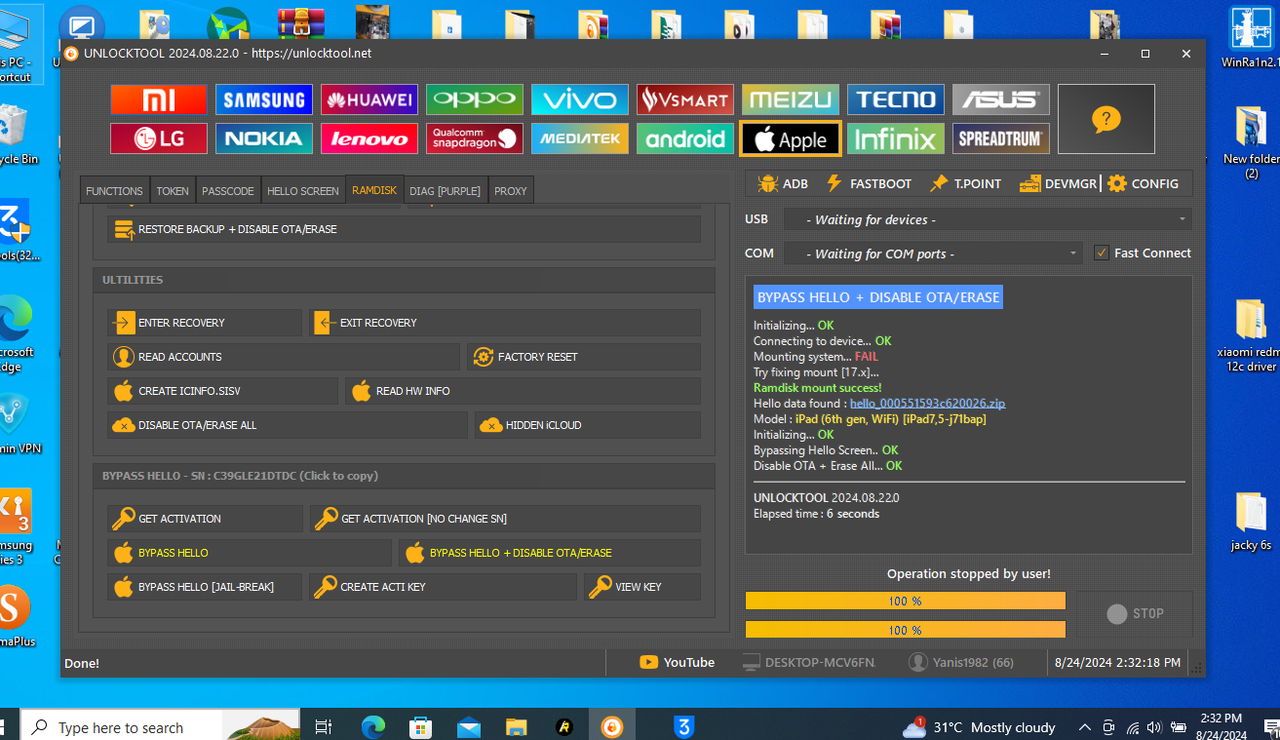Screen dimensions: 1280x740
Task: Click the STOP button
Action: click(x=1135, y=614)
